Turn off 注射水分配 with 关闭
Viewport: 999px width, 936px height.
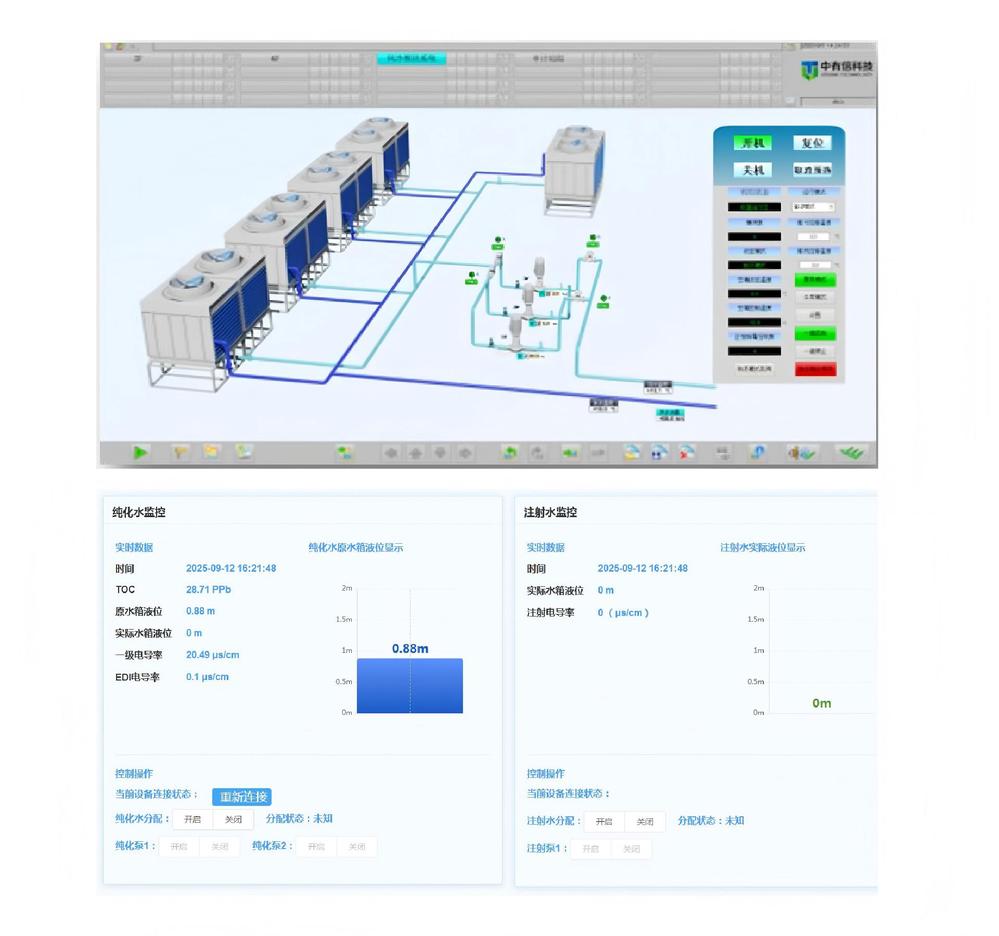[x=645, y=822]
